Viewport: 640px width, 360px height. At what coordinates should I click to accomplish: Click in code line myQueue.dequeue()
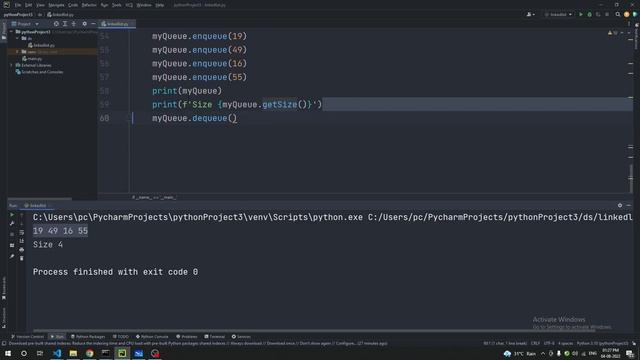[x=194, y=118]
